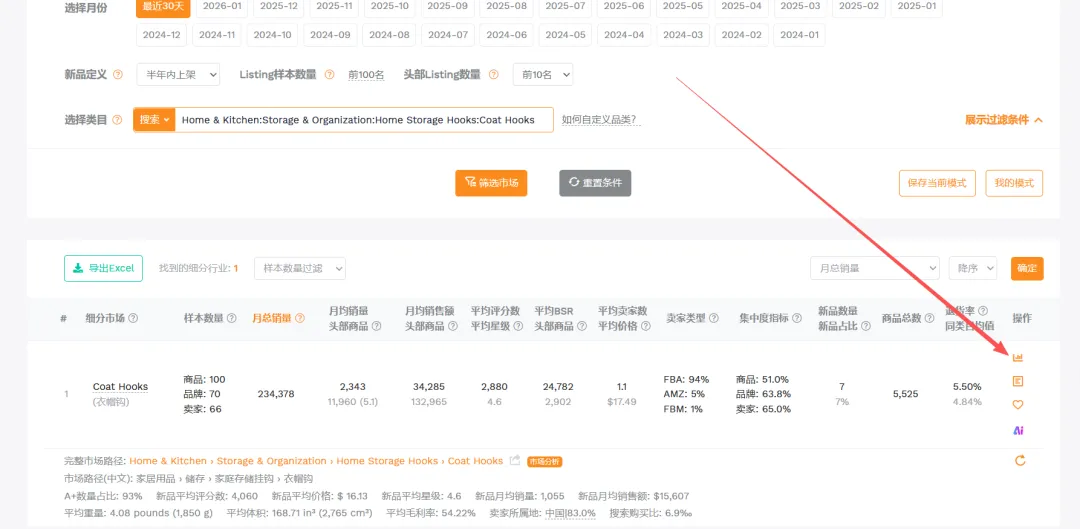This screenshot has width=1080, height=529.
Task: Expand the 月总销量 sort field dropdown
Action: [x=874, y=268]
